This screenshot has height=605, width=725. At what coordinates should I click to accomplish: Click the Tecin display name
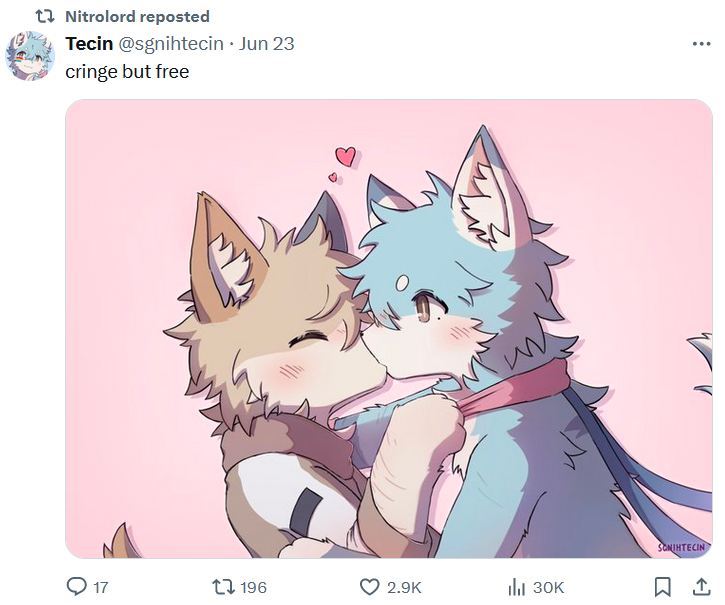(89, 43)
